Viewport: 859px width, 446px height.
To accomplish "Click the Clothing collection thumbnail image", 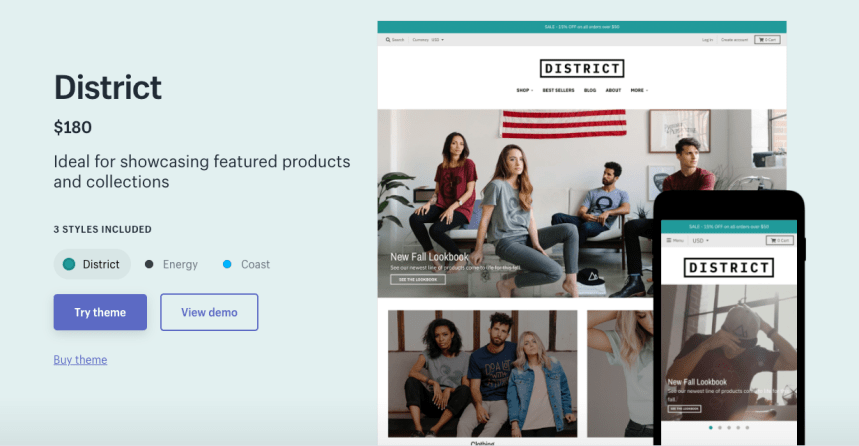I will [483, 374].
